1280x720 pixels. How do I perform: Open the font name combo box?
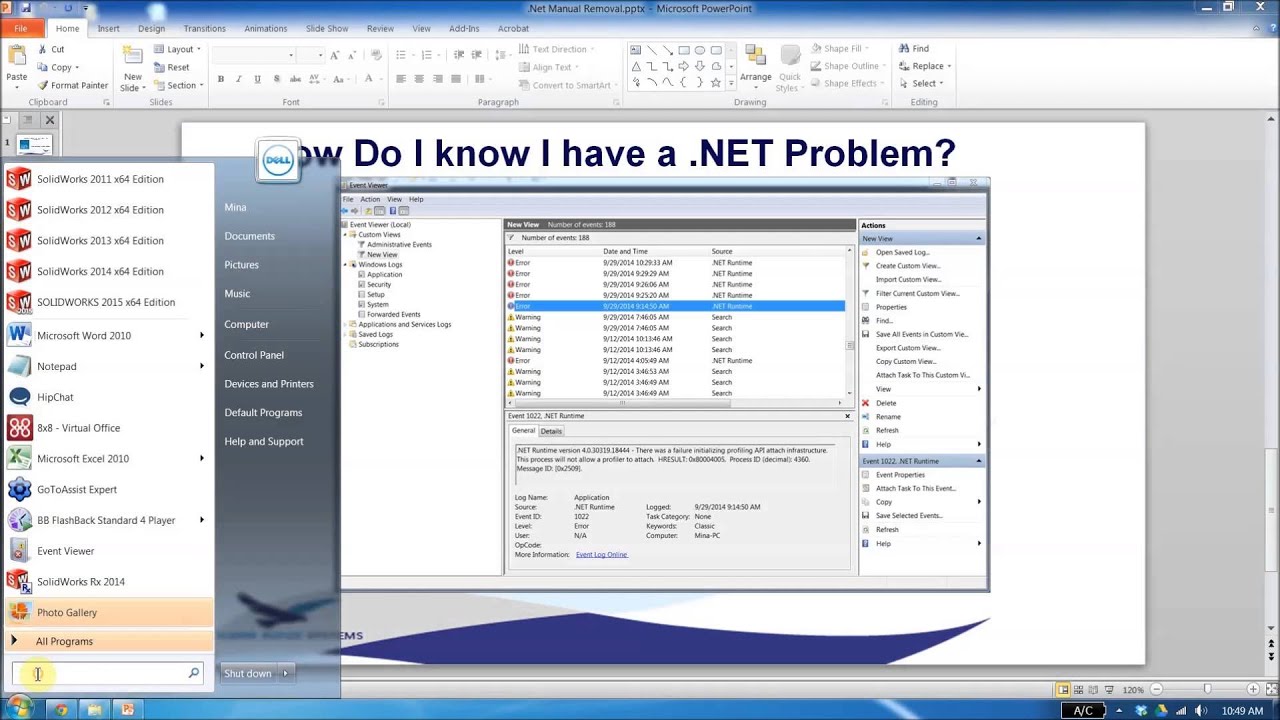(254, 55)
